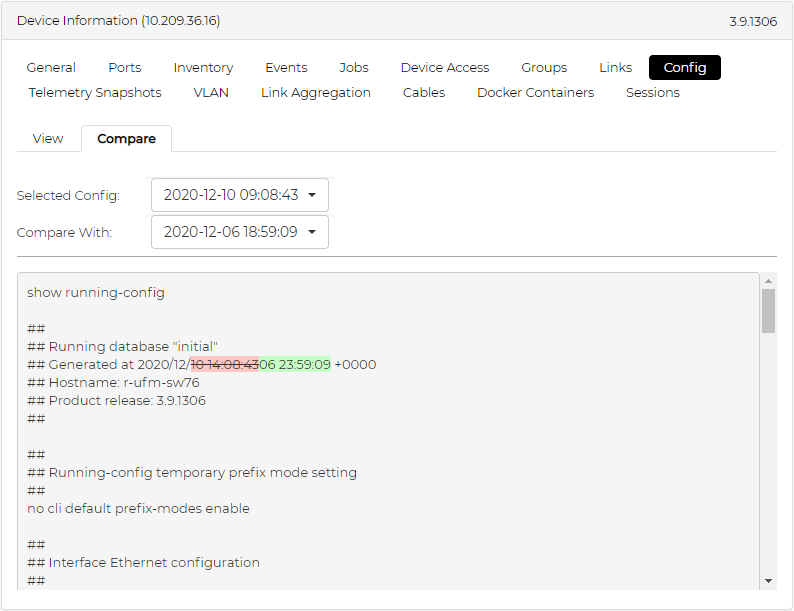The height and width of the screenshot is (611, 794).
Task: Expand the Selected Config dropdown
Action: point(240,195)
